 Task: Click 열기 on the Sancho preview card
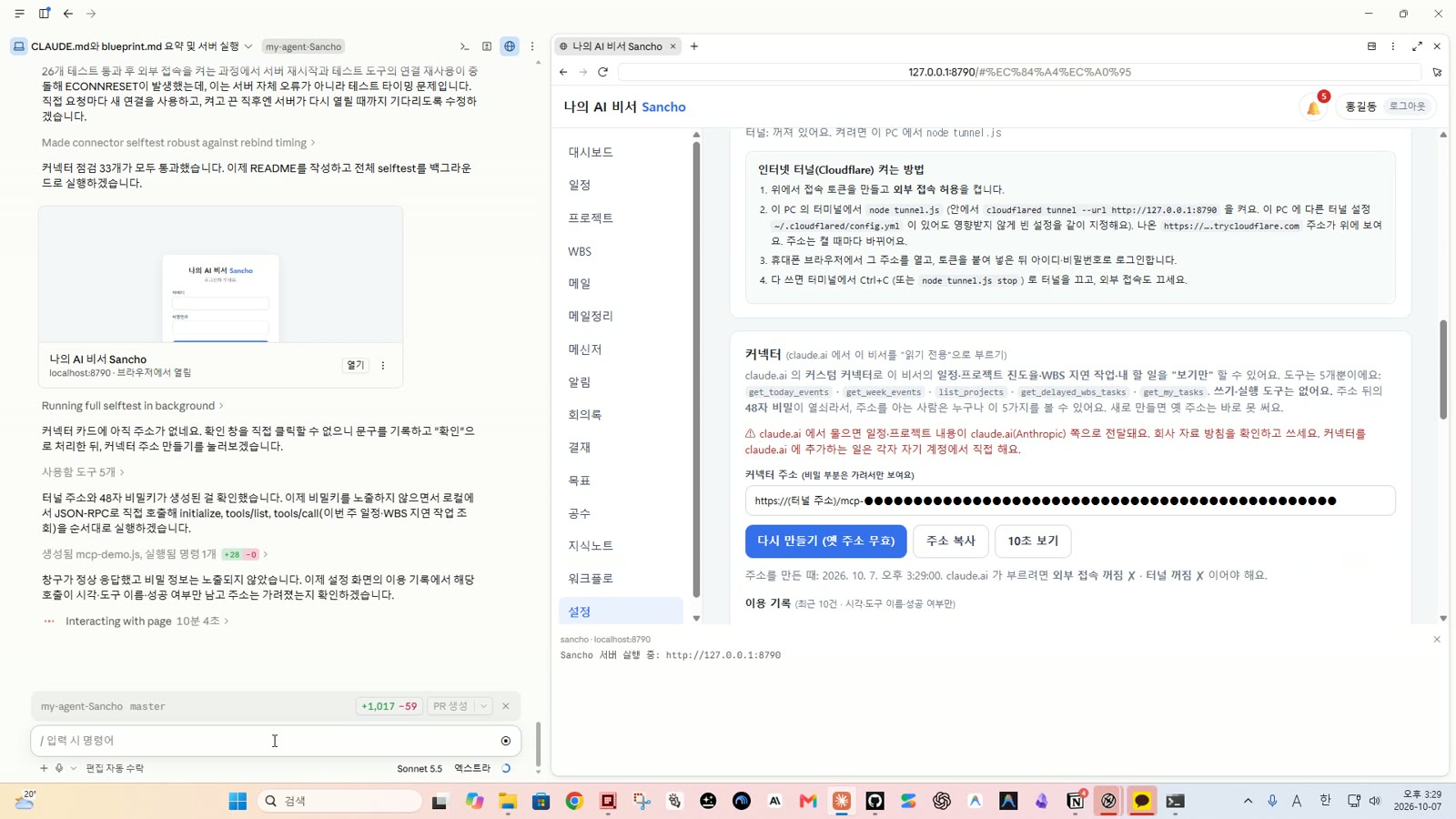pos(355,366)
